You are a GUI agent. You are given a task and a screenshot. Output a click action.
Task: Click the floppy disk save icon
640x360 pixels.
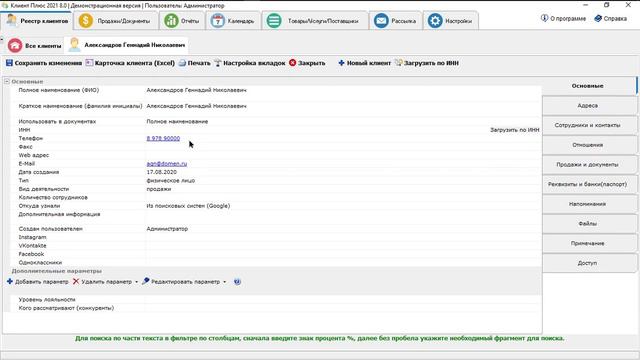(9, 63)
